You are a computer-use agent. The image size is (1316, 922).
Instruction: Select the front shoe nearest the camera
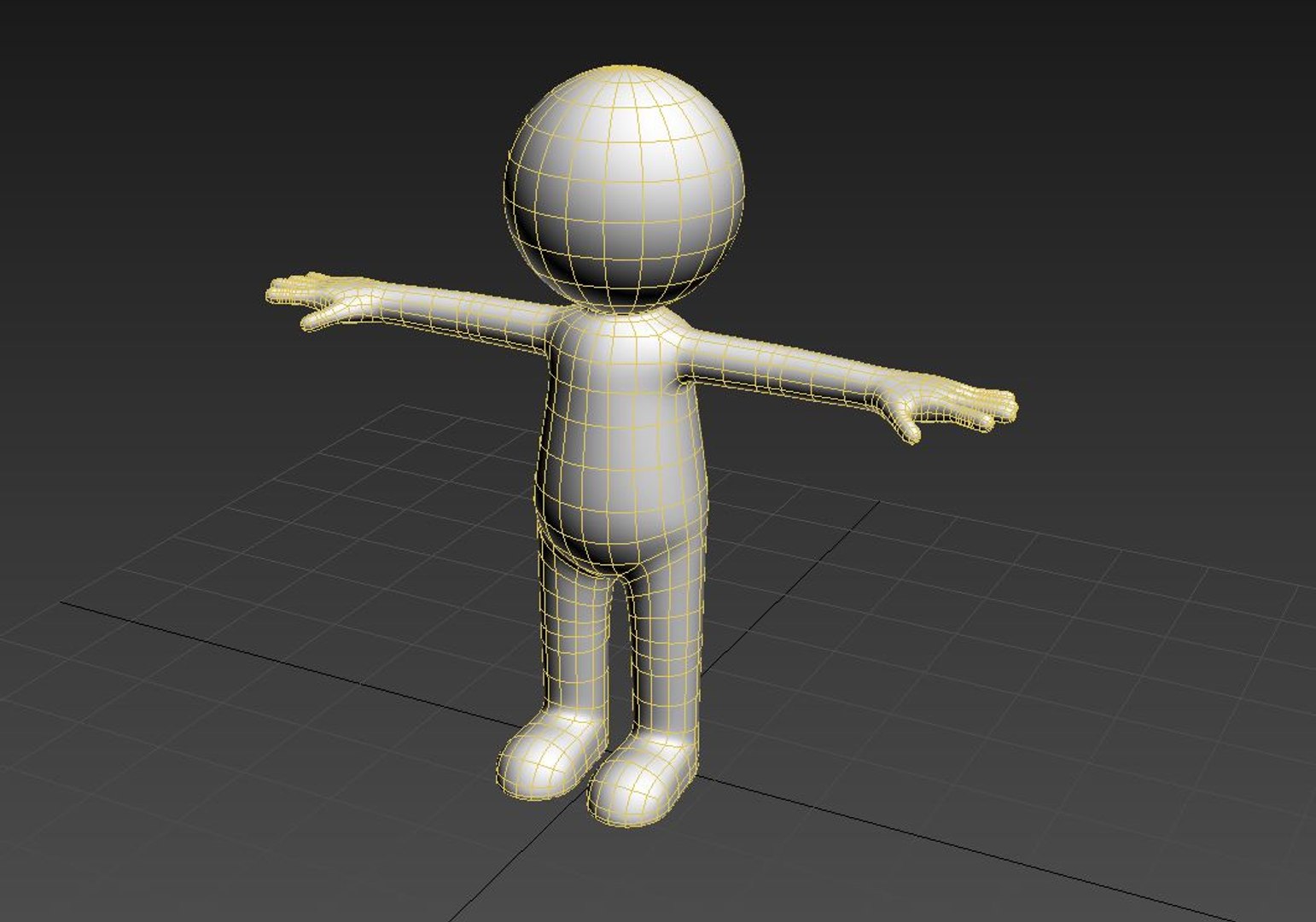pyautogui.click(x=642, y=779)
